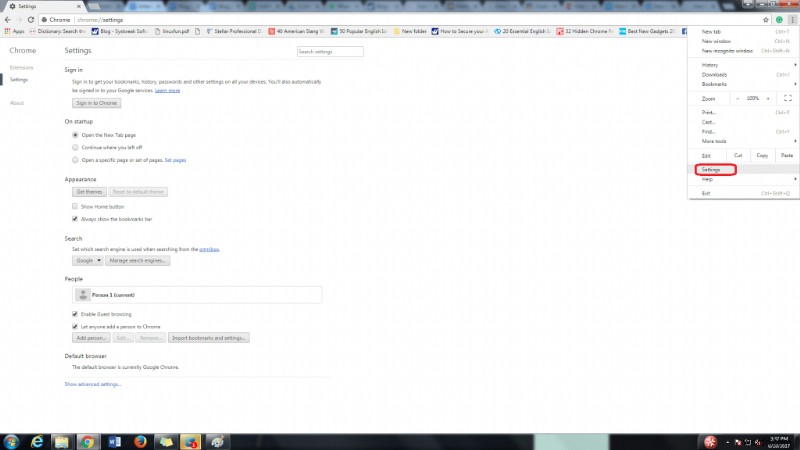Expand the Bookmarks submenu

744,84
